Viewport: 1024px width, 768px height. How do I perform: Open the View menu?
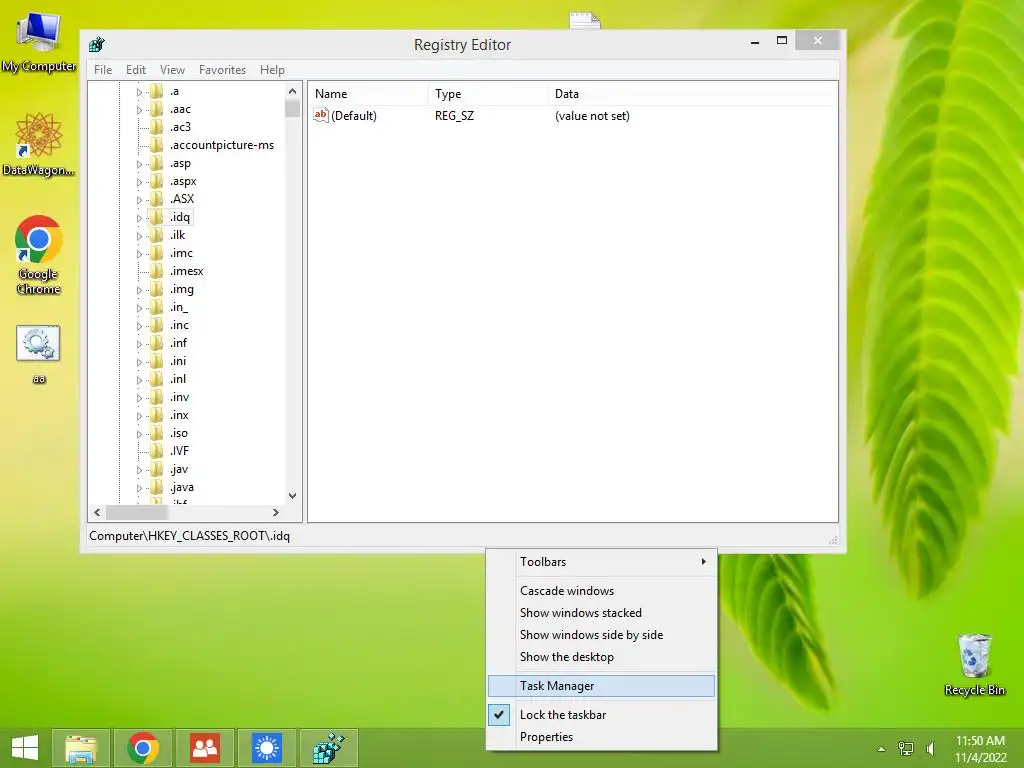(x=172, y=69)
